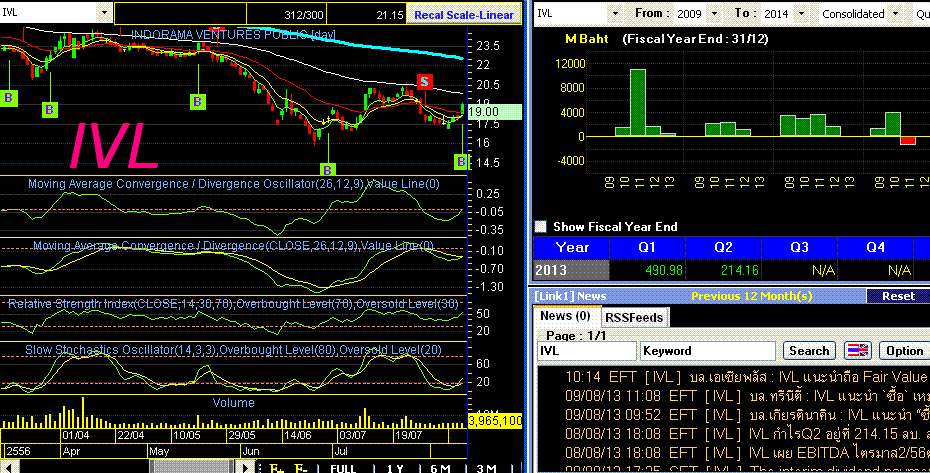
Task: Set chart range to 6 M
Action: pyautogui.click(x=440, y=468)
